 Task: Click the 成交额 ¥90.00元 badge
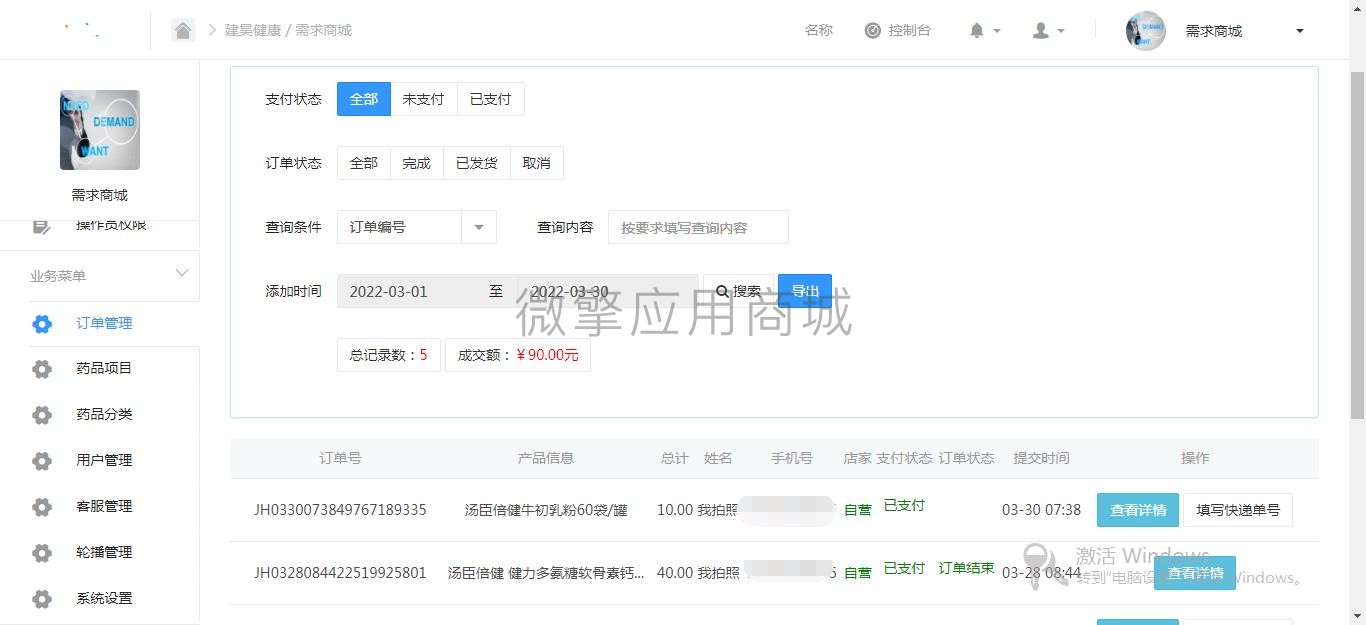[518, 355]
